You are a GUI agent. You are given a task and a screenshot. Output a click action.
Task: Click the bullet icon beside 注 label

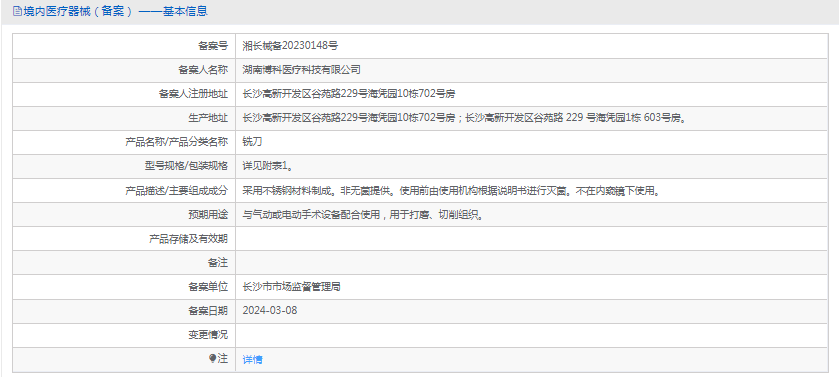point(212,358)
